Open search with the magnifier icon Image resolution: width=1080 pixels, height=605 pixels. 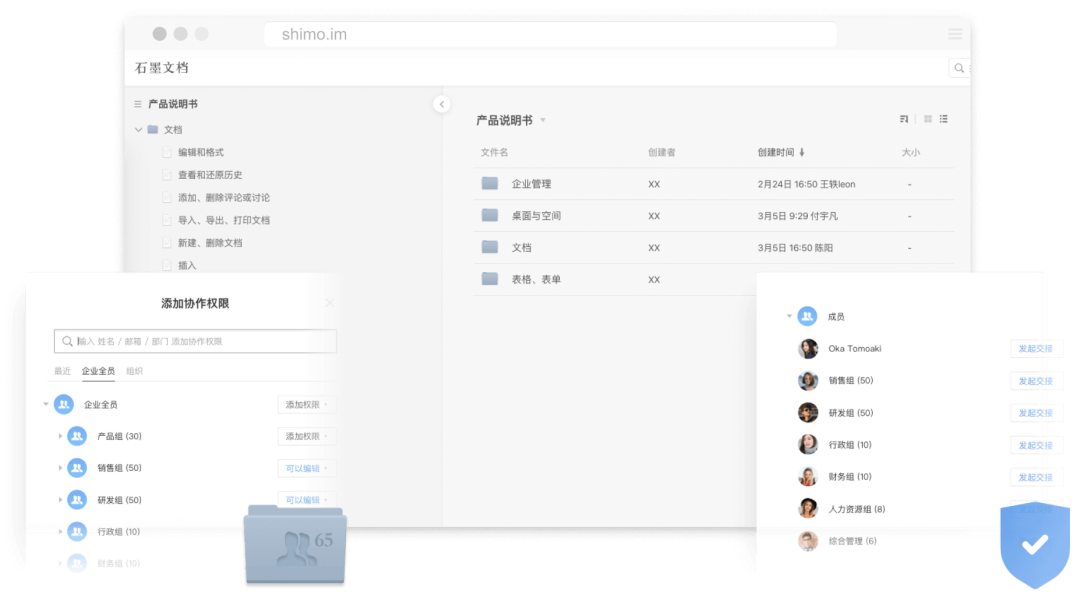pos(958,67)
